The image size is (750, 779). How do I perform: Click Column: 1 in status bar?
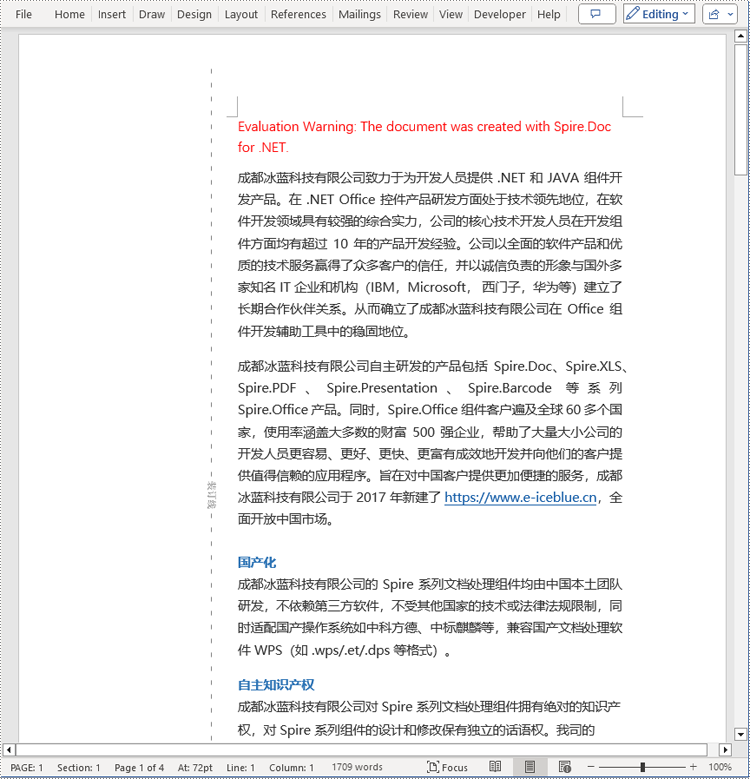tap(292, 768)
